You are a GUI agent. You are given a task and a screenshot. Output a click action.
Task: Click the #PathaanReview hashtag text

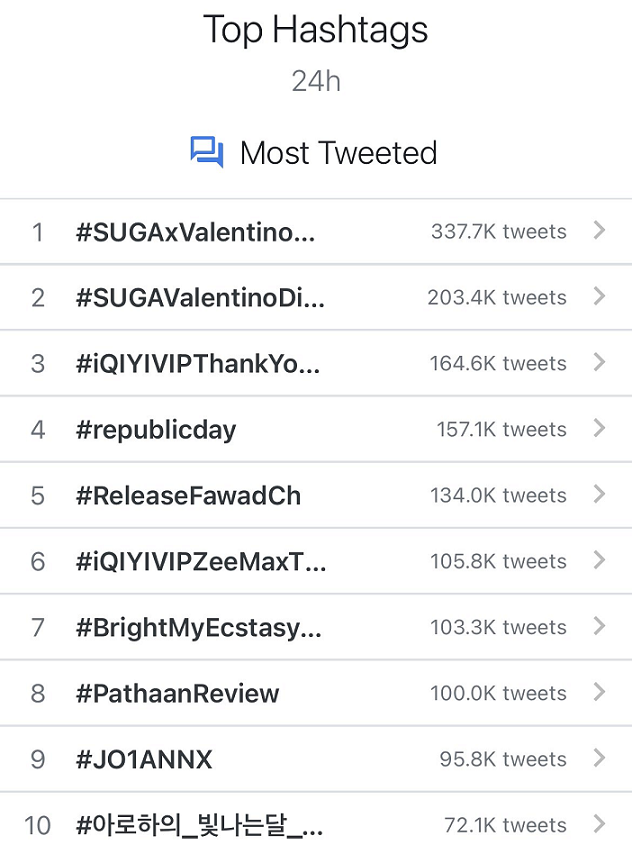click(178, 694)
